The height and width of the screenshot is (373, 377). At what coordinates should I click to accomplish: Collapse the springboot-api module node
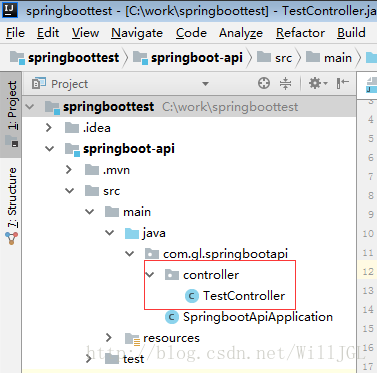(x=50, y=149)
